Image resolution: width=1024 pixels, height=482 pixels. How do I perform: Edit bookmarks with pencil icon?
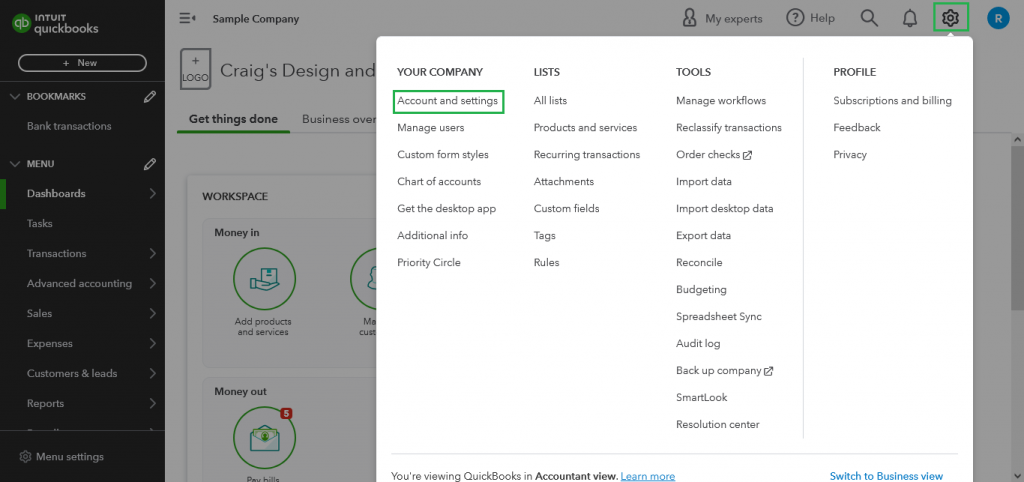[150, 97]
